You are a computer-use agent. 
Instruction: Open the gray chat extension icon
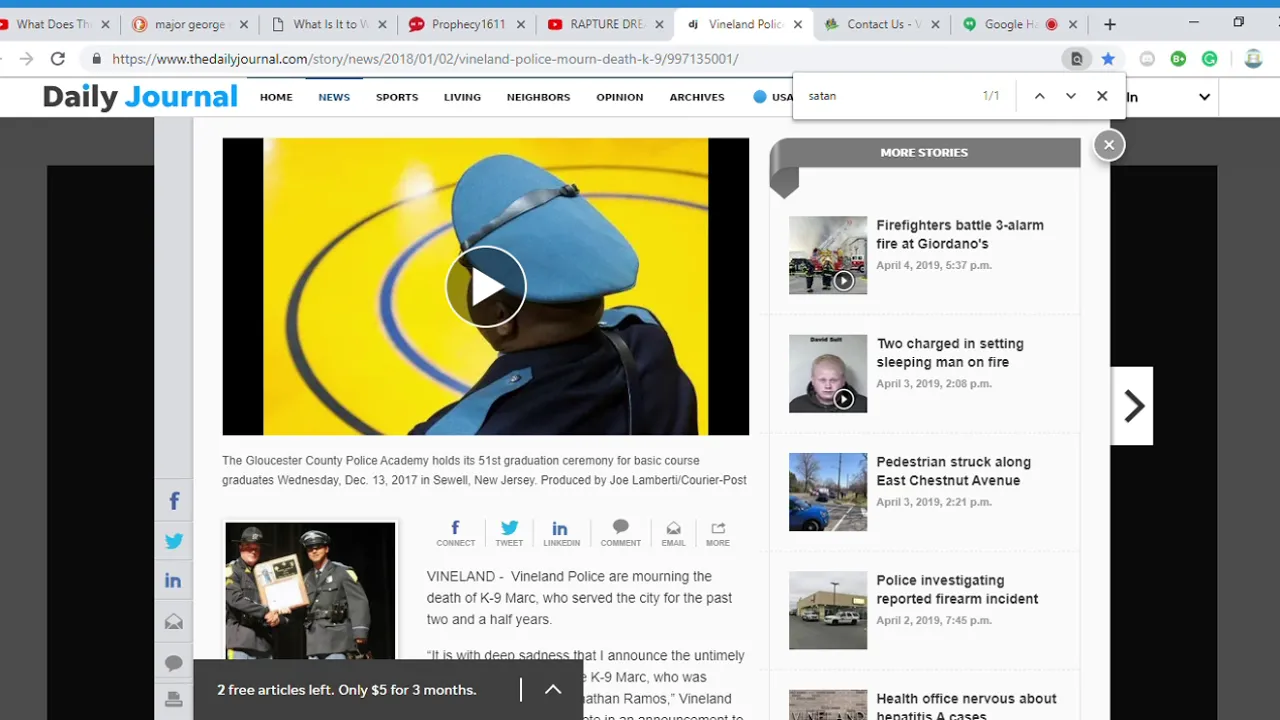1147,59
